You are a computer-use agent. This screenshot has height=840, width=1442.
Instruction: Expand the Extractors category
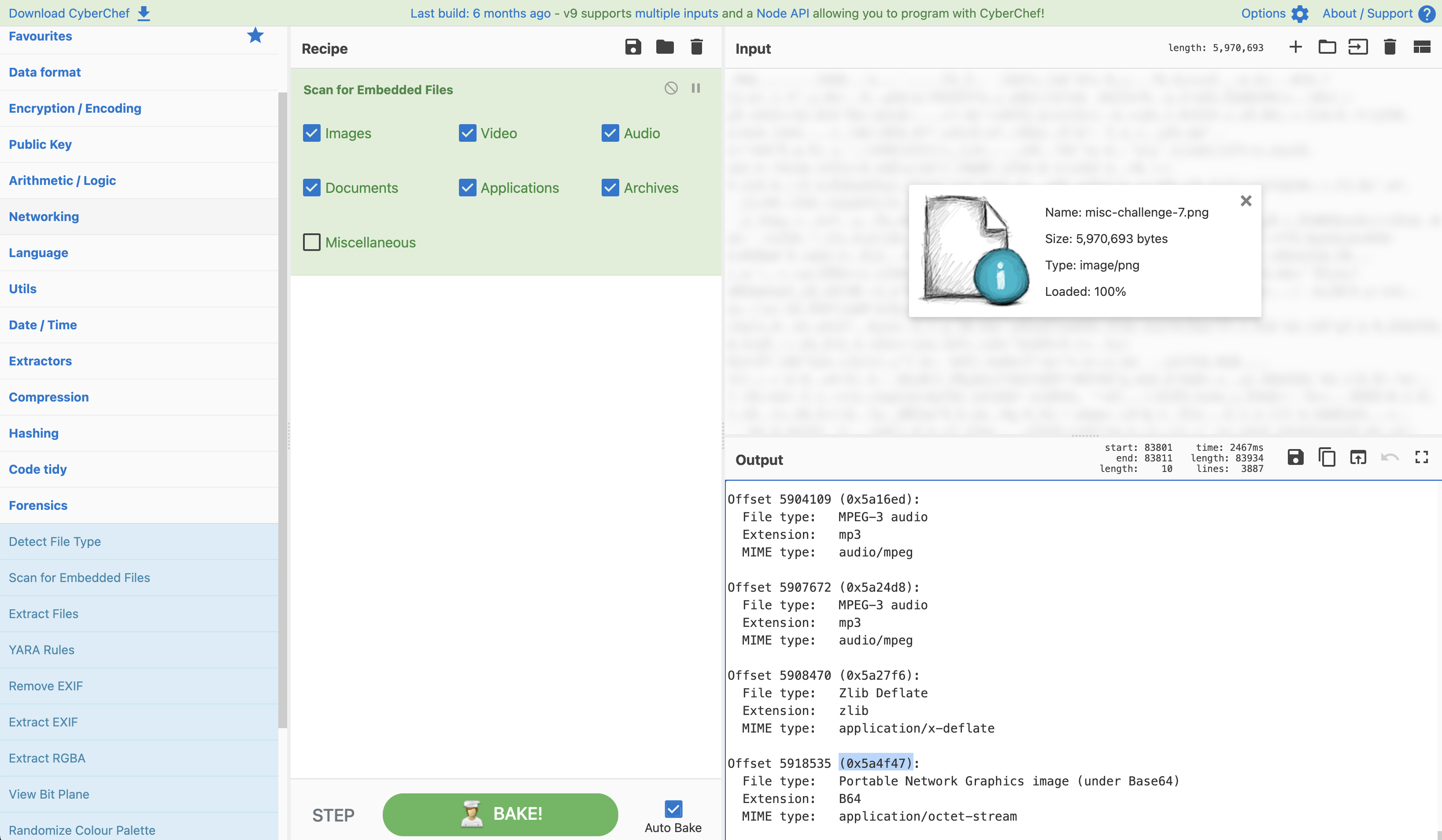coord(139,361)
